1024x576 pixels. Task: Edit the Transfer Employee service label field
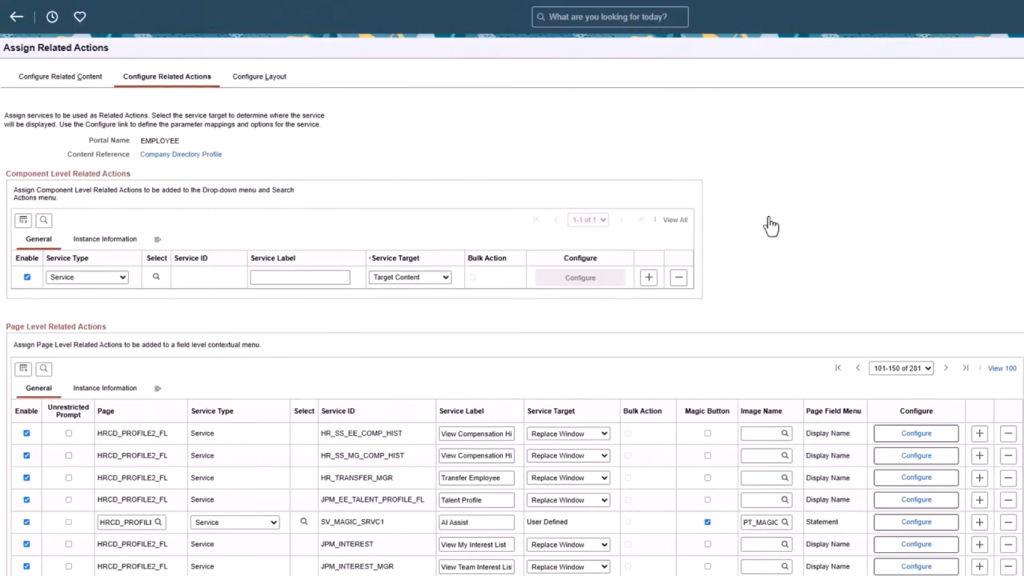[x=477, y=478]
